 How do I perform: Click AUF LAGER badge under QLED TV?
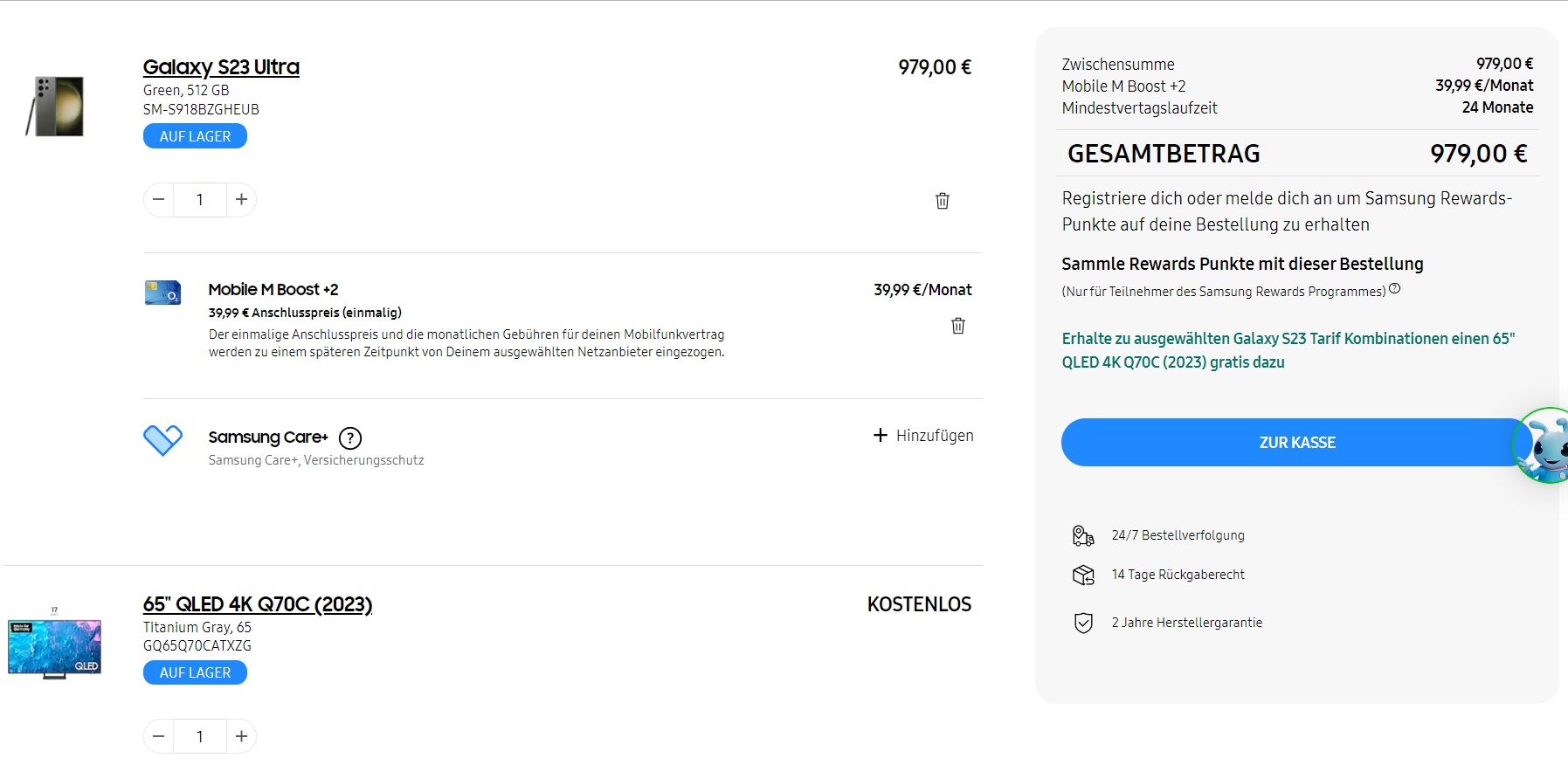click(x=195, y=672)
